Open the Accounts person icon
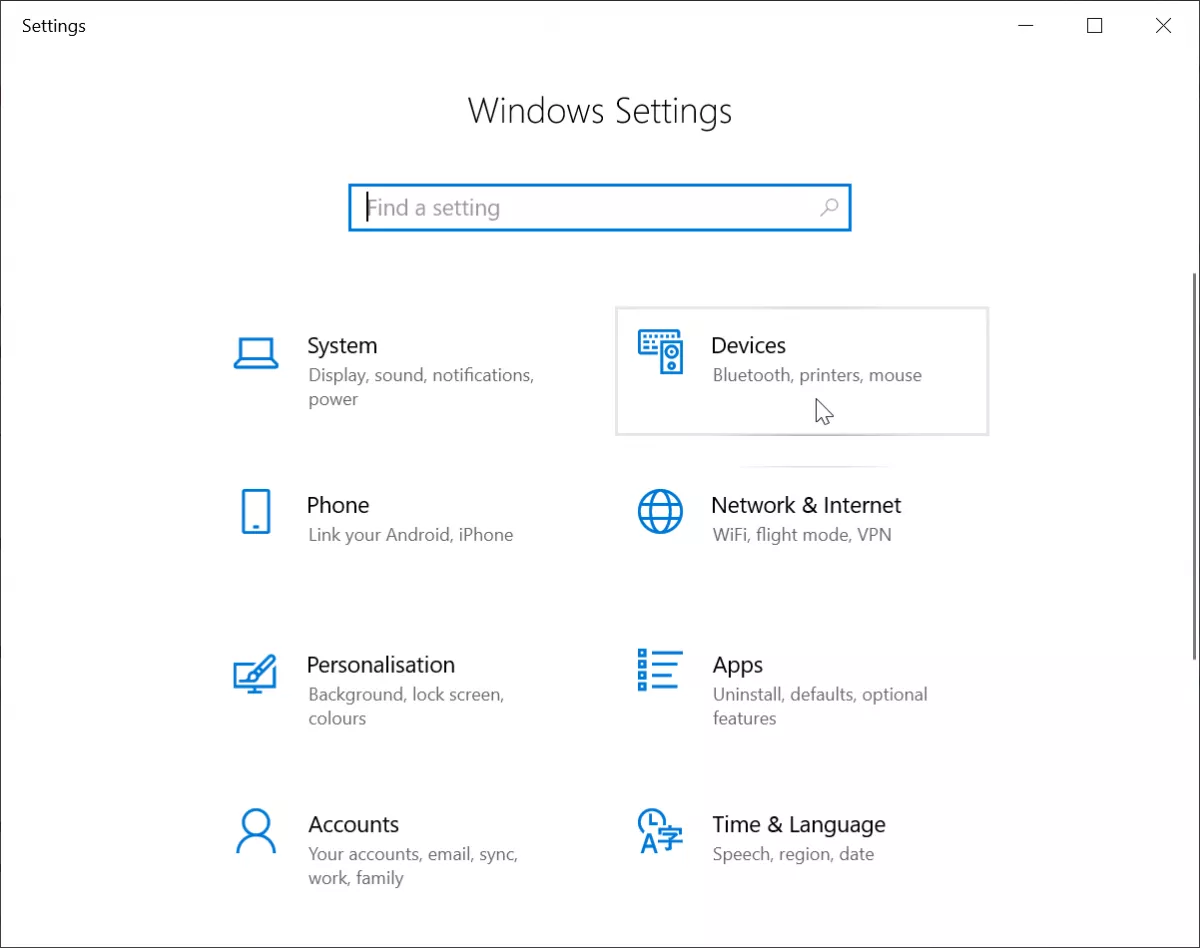1200x948 pixels. (256, 831)
